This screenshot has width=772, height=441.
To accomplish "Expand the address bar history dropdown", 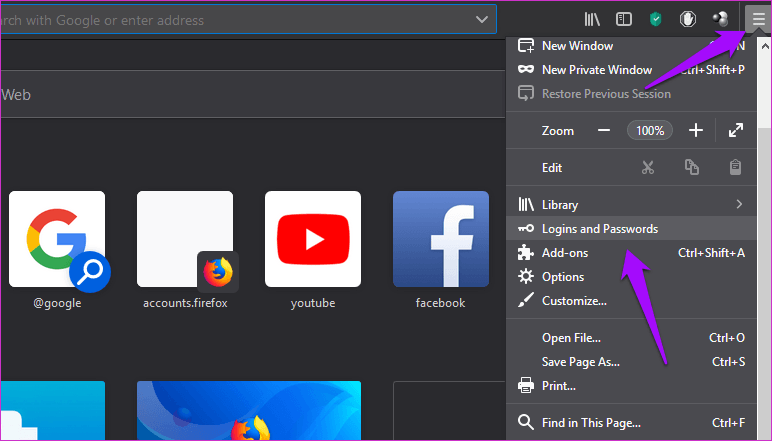I will pyautogui.click(x=482, y=20).
